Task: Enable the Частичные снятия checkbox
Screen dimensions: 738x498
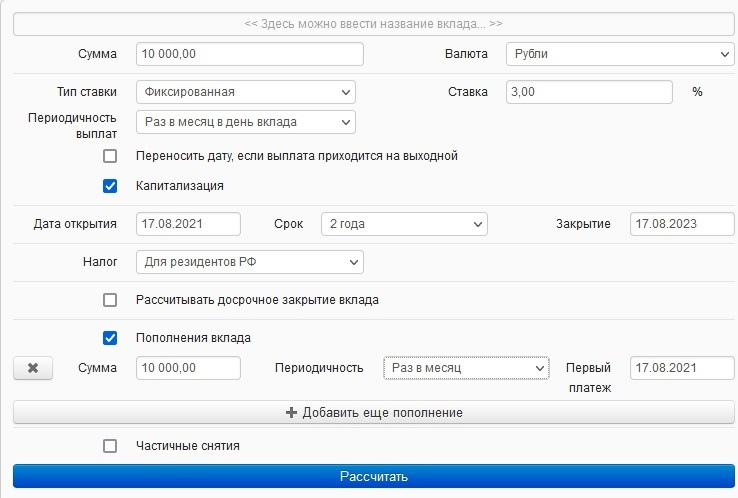Action: click(110, 446)
